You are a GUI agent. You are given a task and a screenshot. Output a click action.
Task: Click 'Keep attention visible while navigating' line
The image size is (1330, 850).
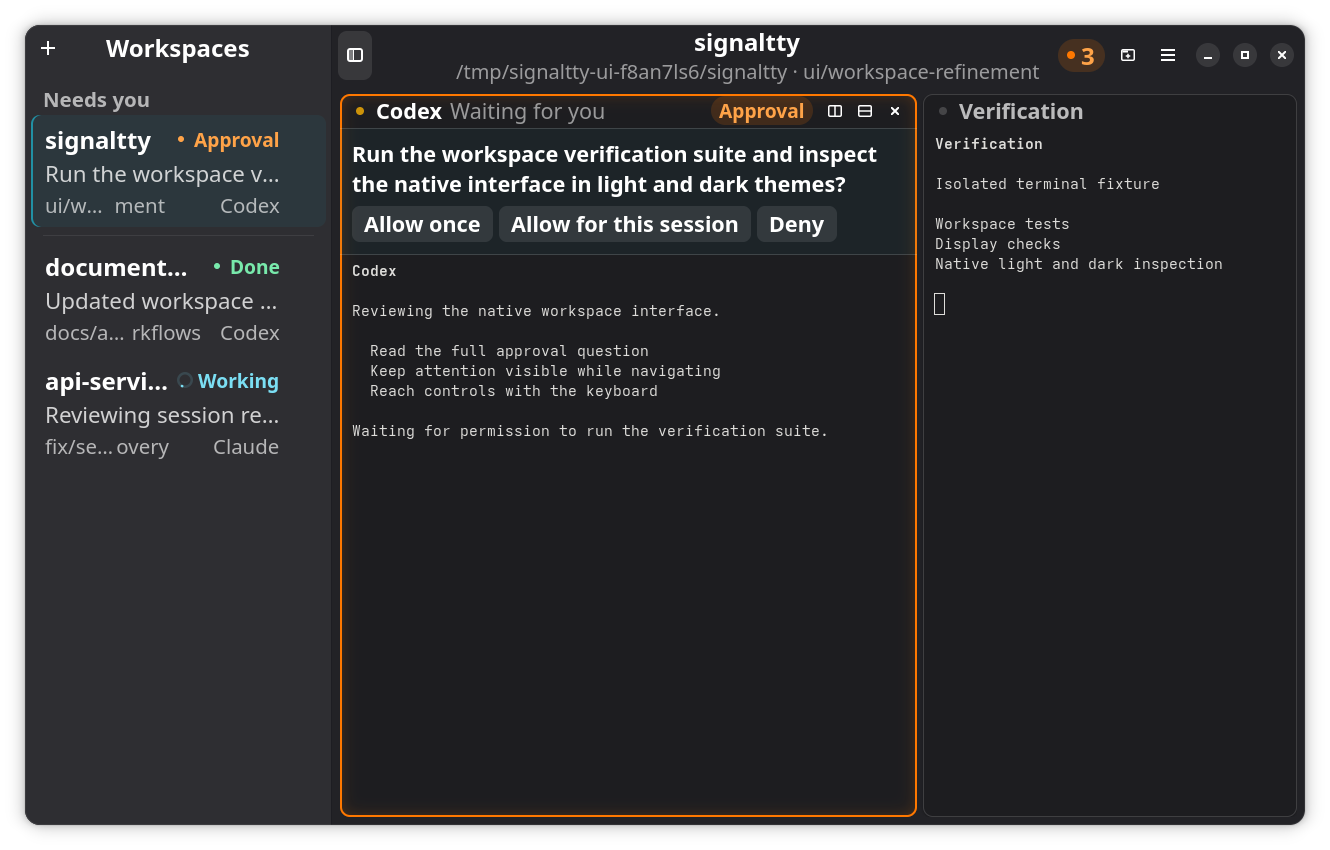tap(545, 371)
